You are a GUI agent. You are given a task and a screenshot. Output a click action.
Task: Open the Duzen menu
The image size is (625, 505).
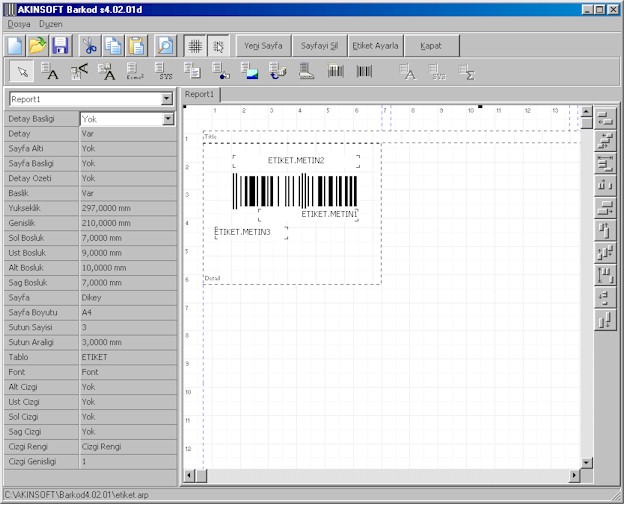point(51,24)
